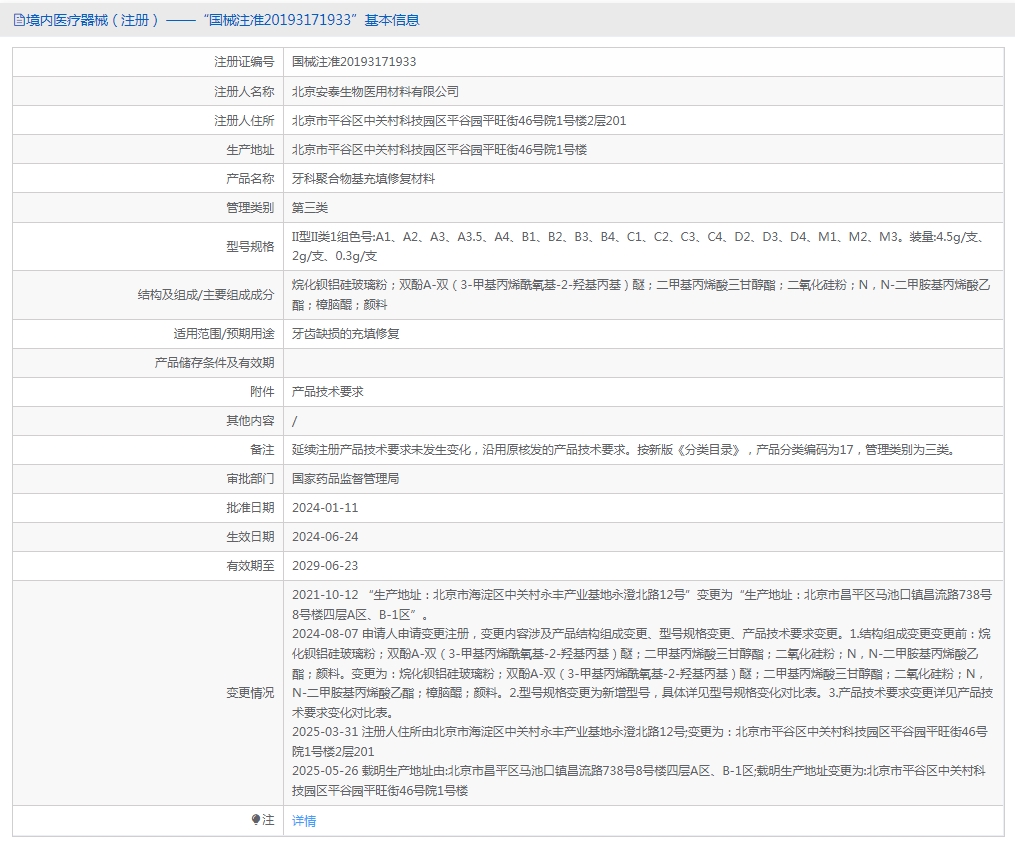The image size is (1015, 842).
Task: Open the 详情 link
Action: [304, 821]
